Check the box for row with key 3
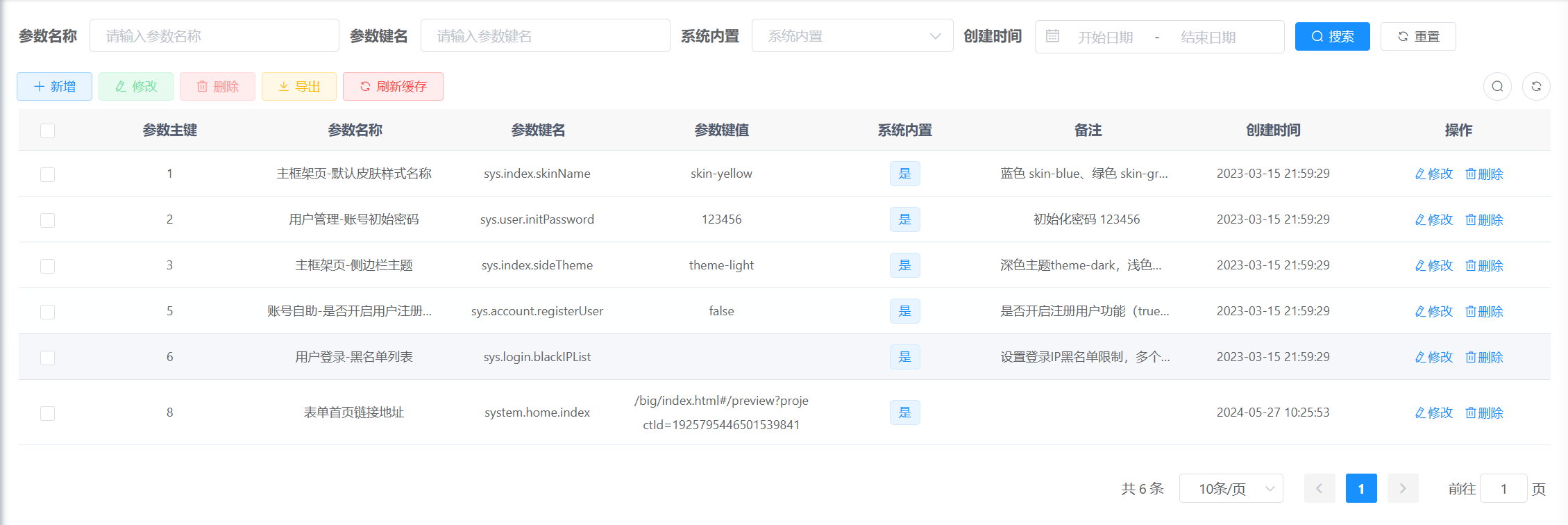This screenshot has width=1568, height=525. [47, 266]
